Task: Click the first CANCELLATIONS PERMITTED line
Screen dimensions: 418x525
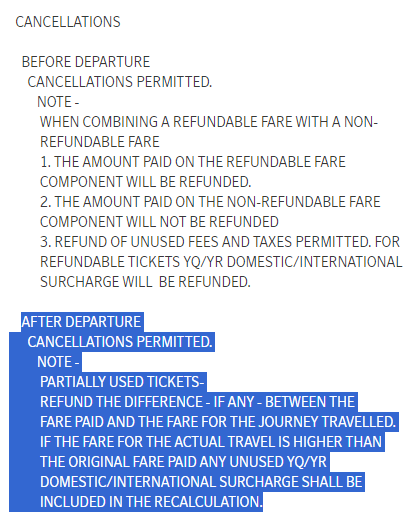Action: (120, 82)
